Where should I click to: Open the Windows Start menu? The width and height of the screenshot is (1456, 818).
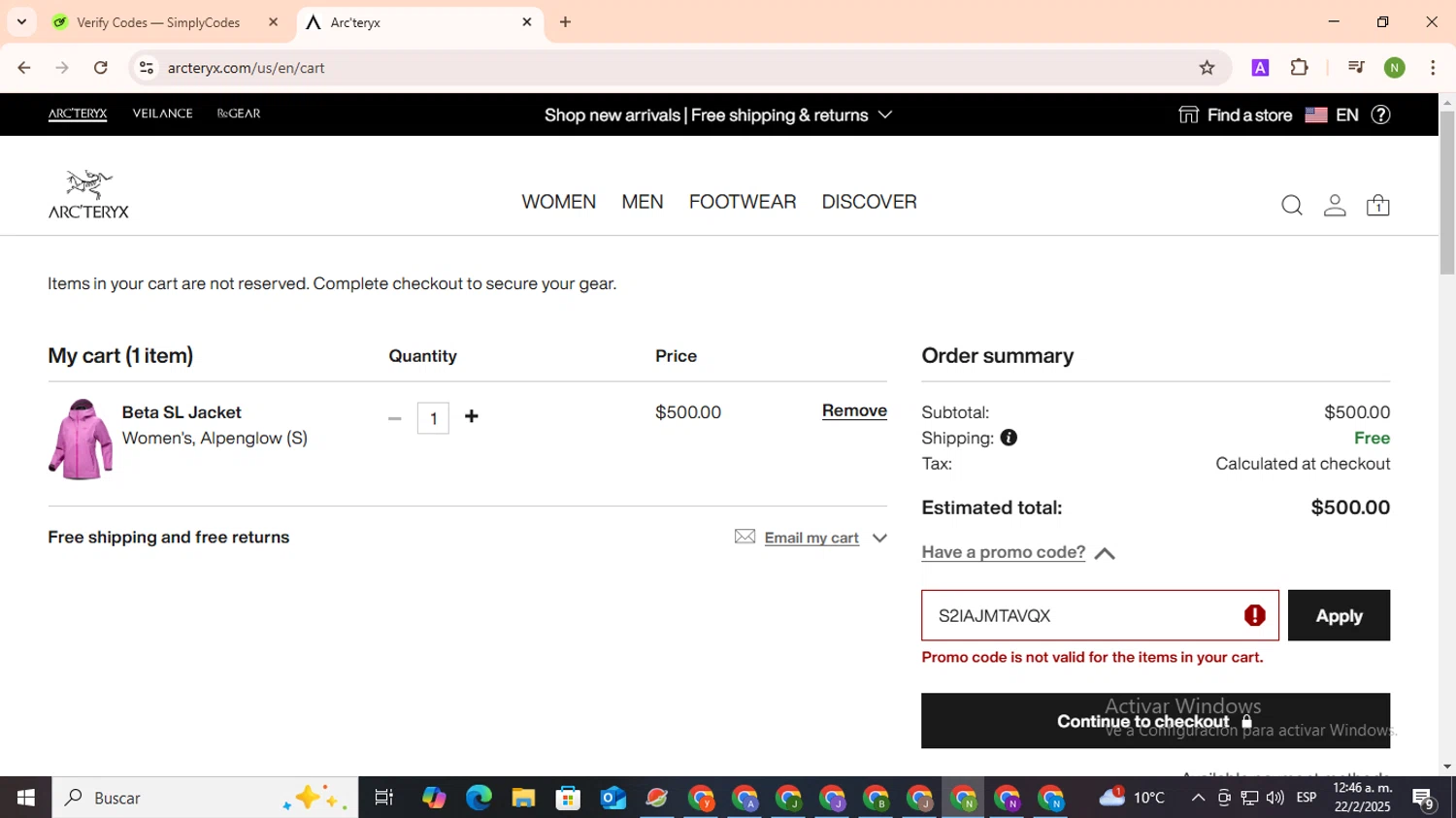(25, 798)
